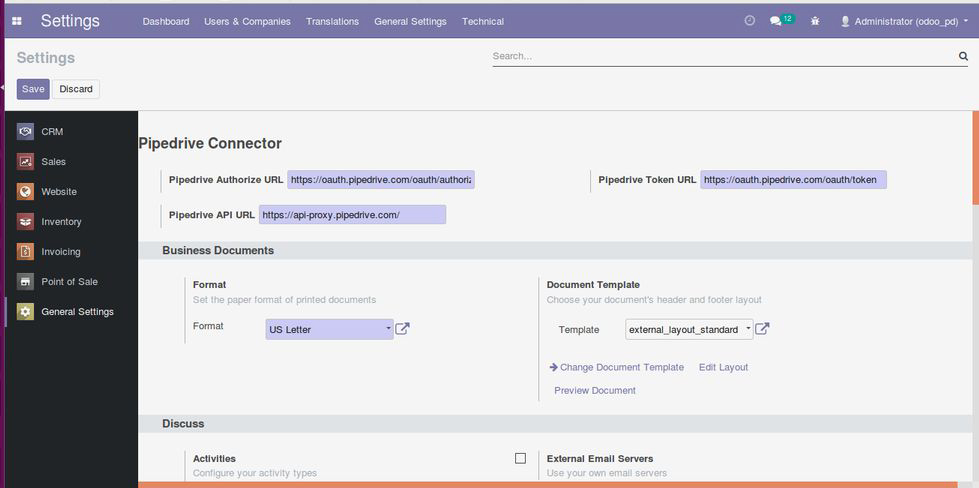979x488 pixels.
Task: Open the US Letter format dropdown
Action: point(330,329)
